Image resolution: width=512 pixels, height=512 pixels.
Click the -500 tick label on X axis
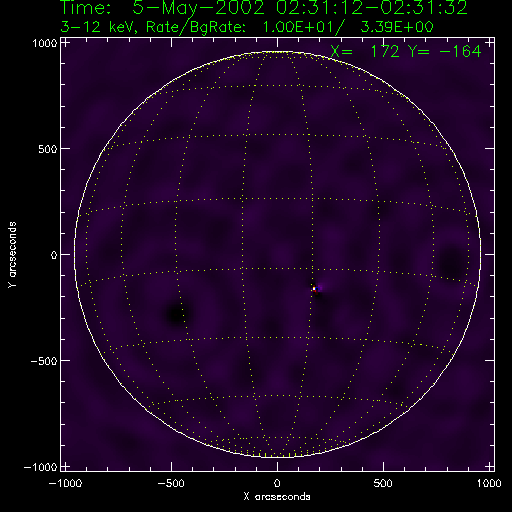point(170,483)
